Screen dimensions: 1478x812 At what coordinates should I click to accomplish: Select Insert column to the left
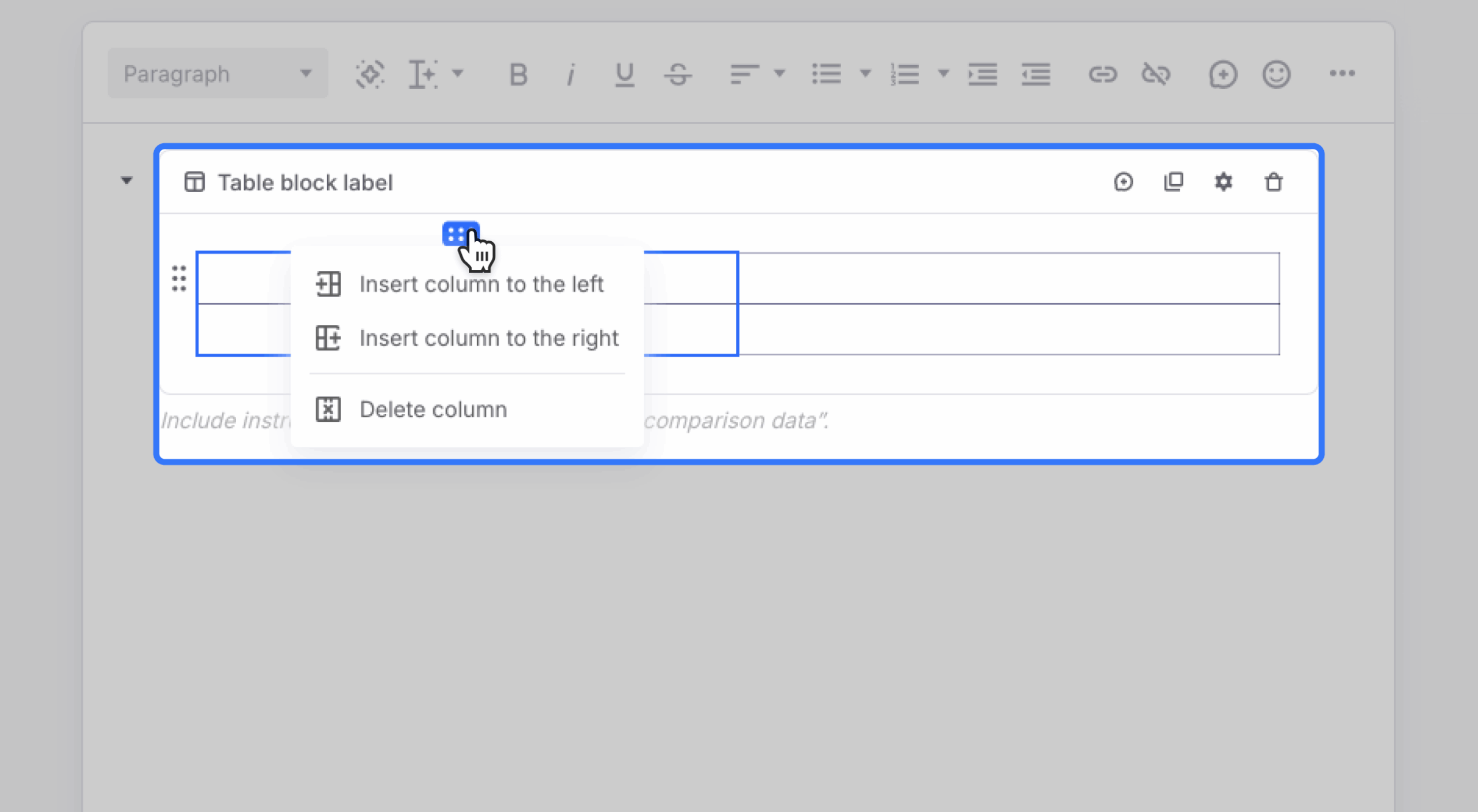[x=481, y=283]
